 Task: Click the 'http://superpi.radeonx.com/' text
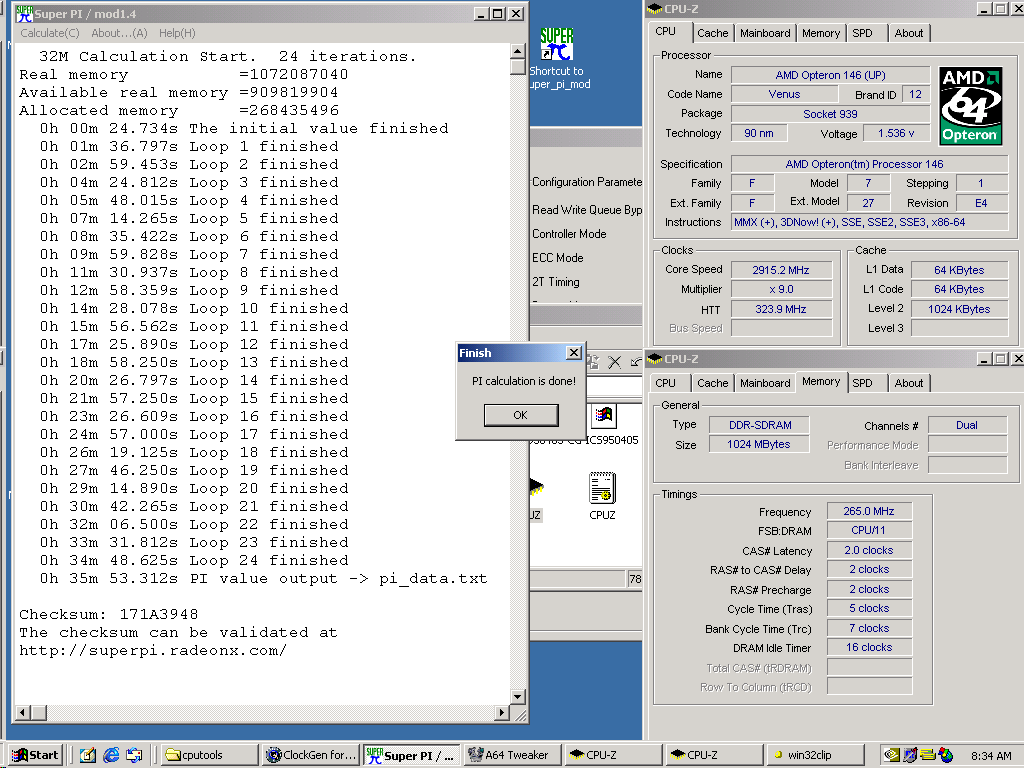(x=153, y=650)
